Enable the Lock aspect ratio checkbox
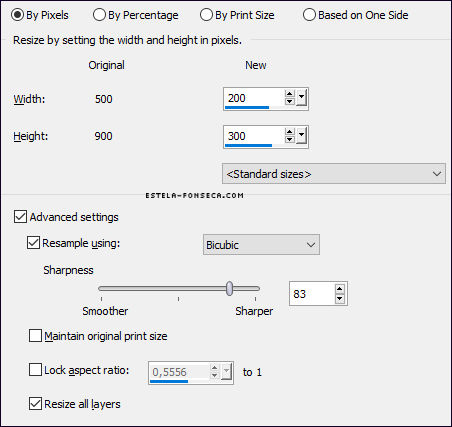 click(x=35, y=370)
